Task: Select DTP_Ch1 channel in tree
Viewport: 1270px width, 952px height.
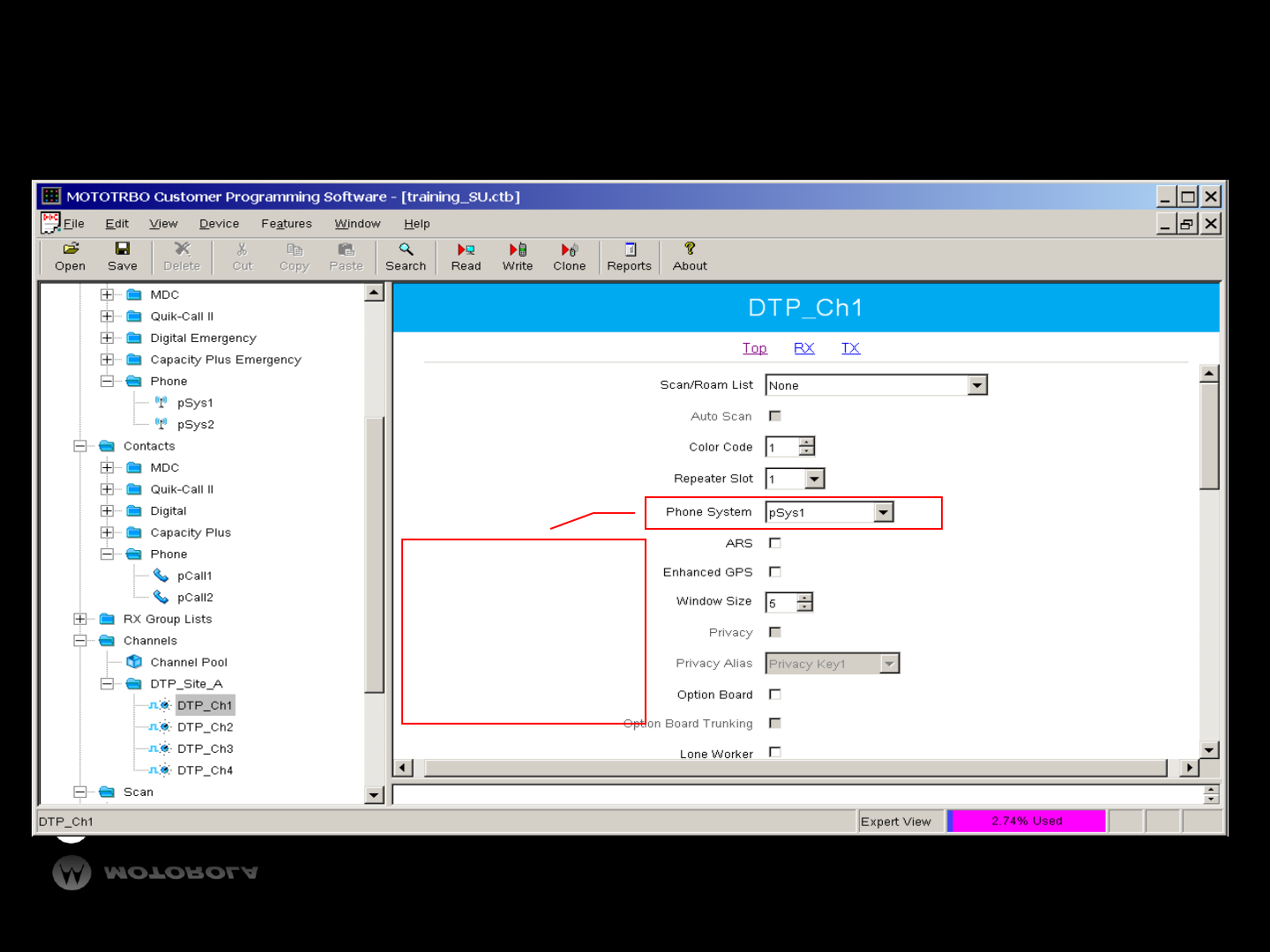Action: [205, 705]
